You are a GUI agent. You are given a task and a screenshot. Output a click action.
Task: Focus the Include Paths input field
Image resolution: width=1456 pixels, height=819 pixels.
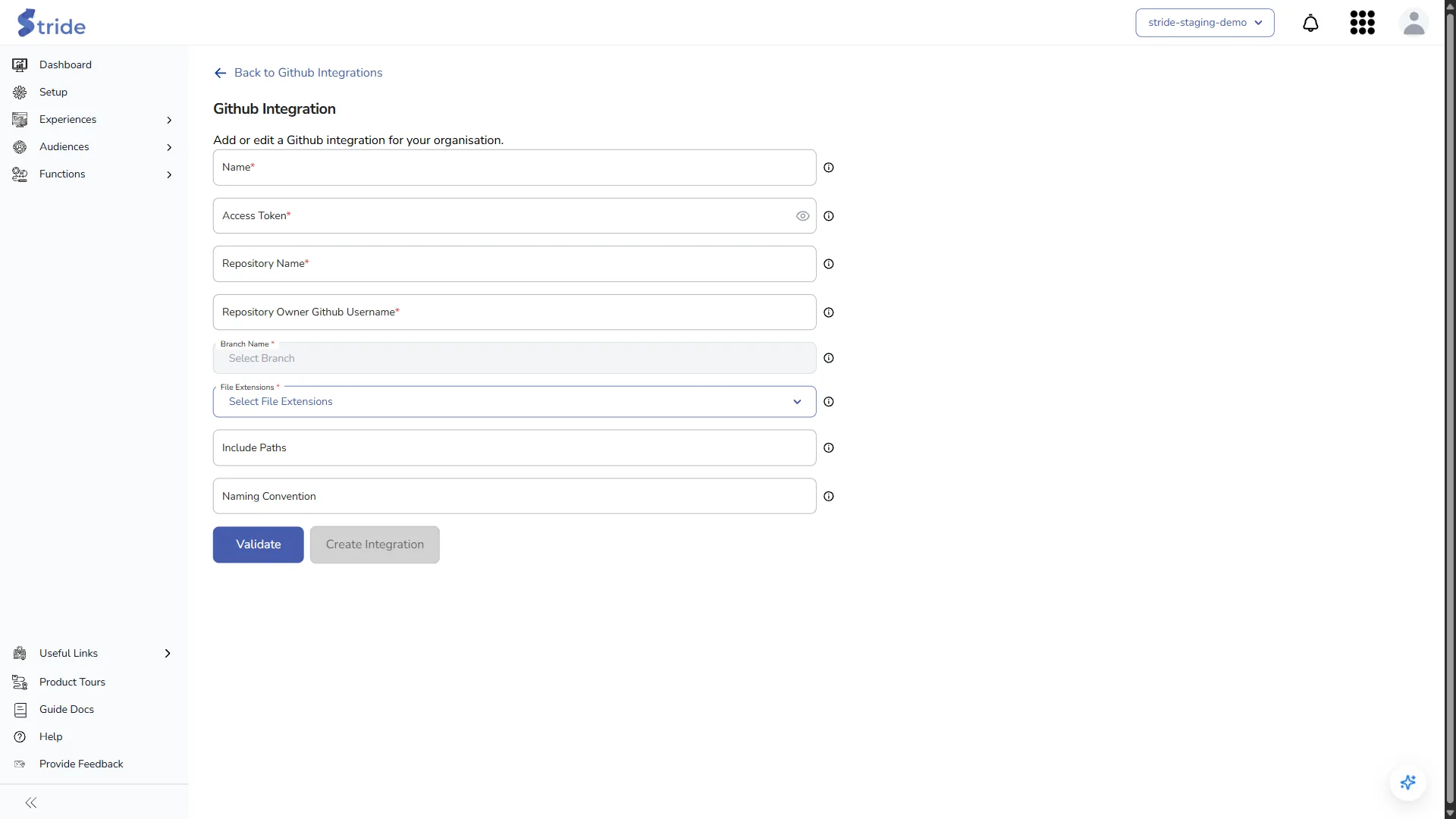(x=514, y=448)
